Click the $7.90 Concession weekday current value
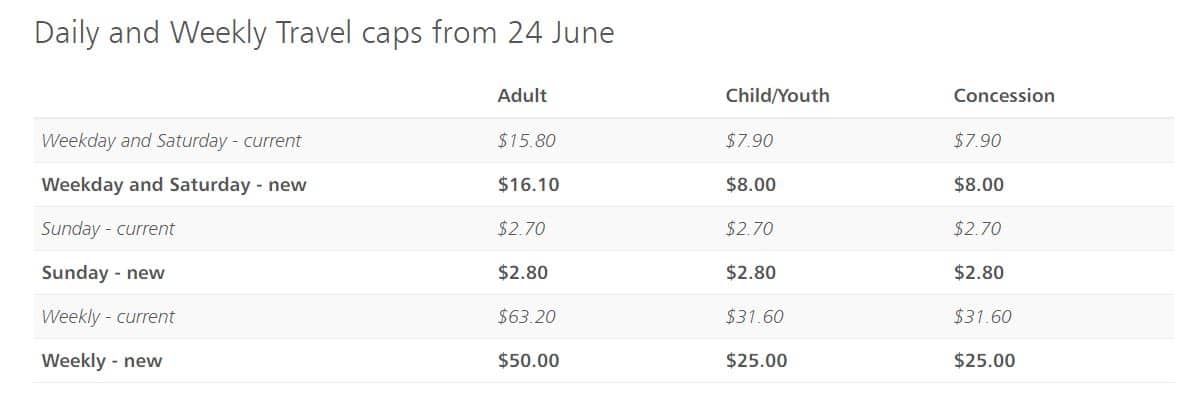Viewport: 1191px width, 401px height. (978, 141)
